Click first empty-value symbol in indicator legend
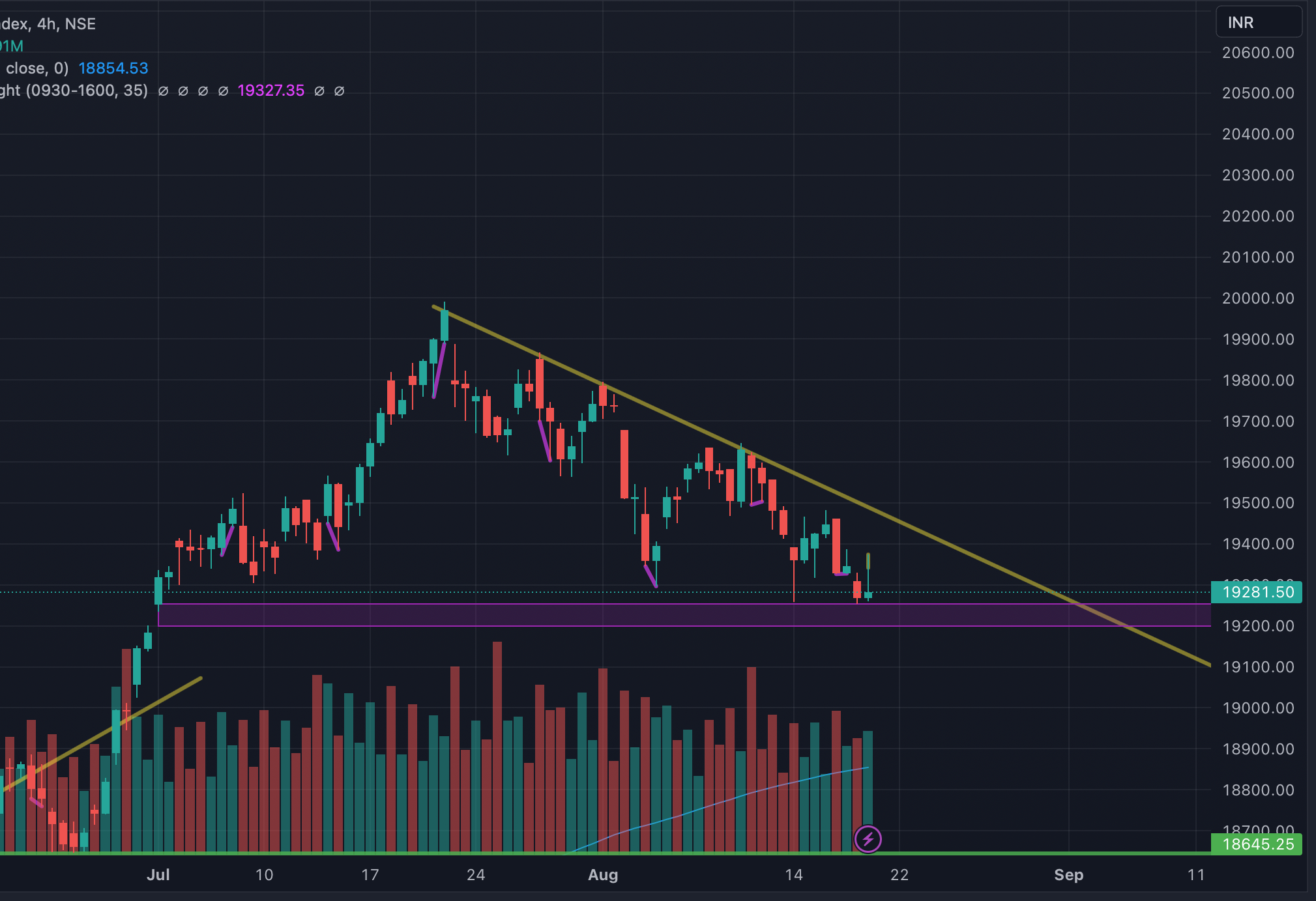 tap(164, 91)
